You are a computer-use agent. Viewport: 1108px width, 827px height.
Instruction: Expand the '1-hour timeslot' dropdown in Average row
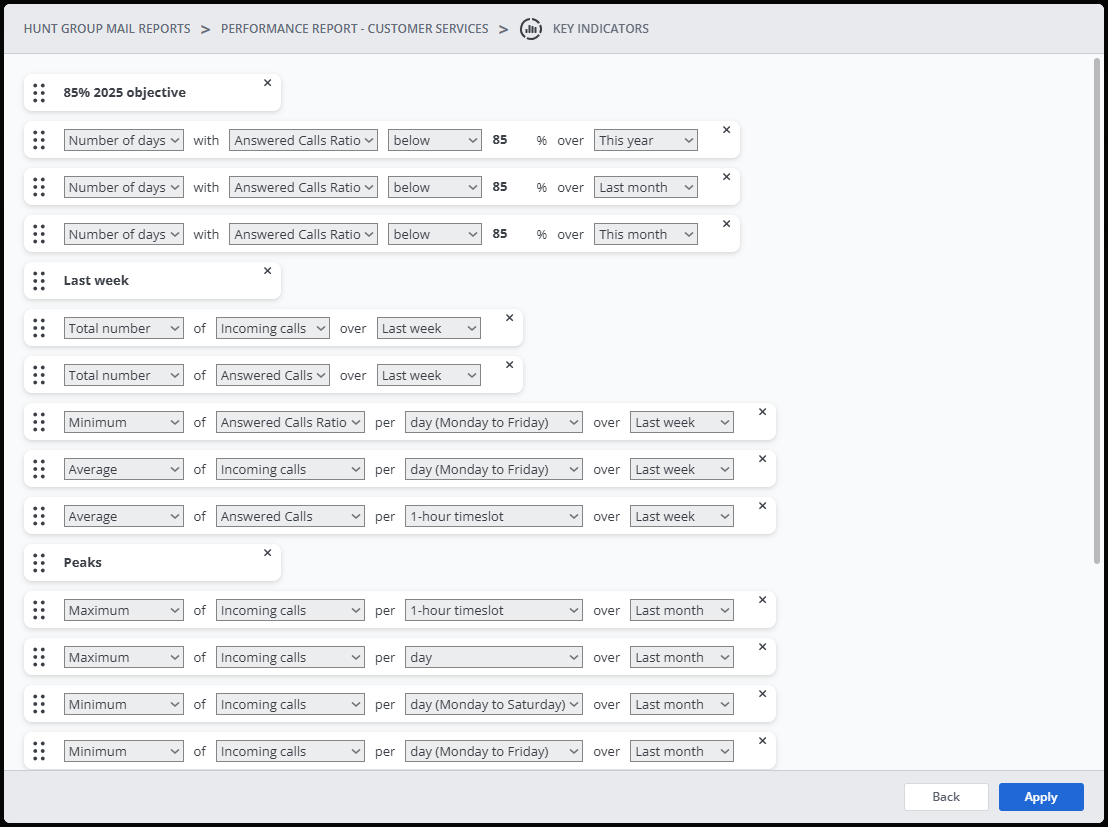pyautogui.click(x=493, y=517)
